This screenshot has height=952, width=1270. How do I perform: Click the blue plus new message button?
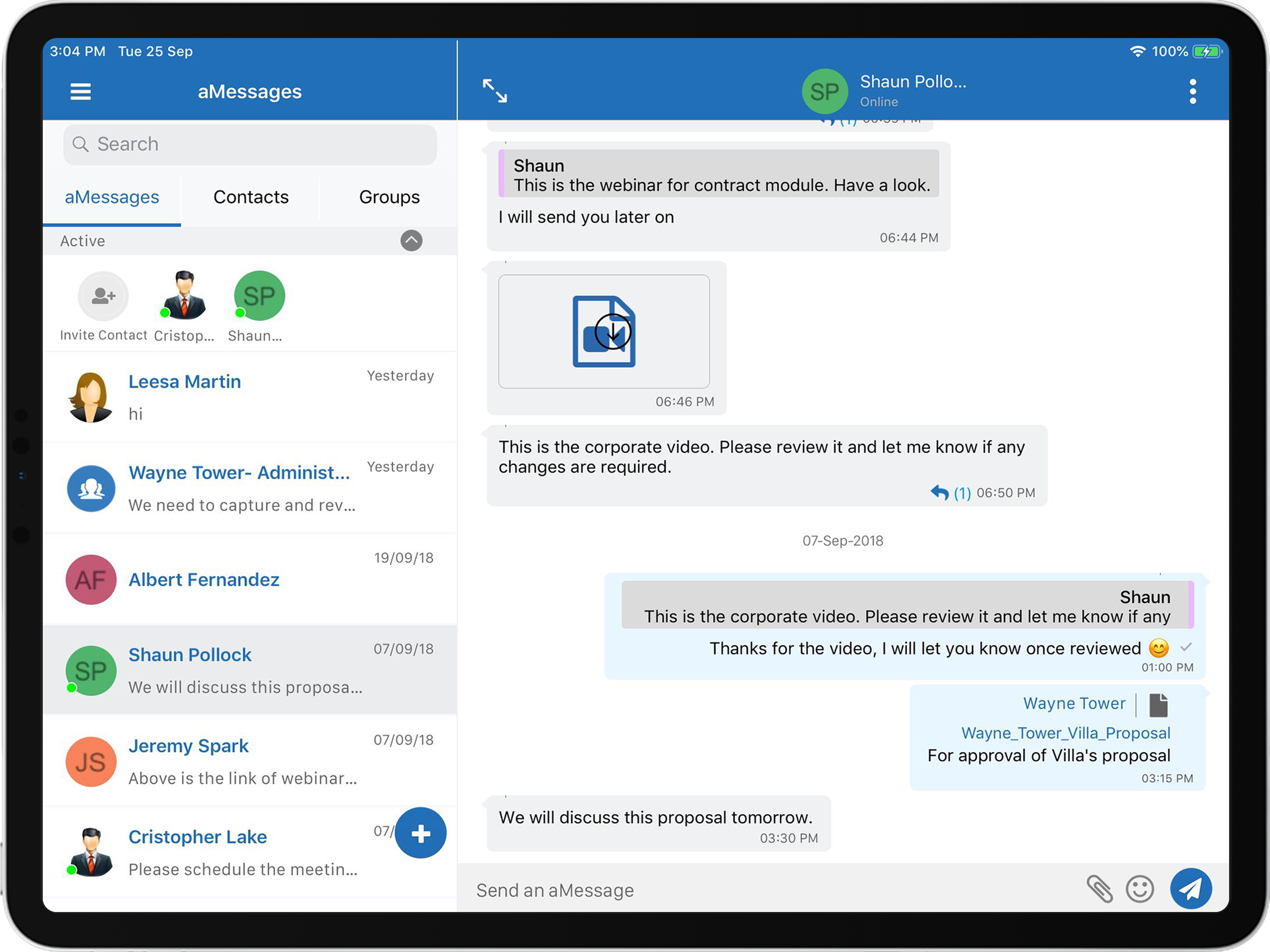pos(421,833)
